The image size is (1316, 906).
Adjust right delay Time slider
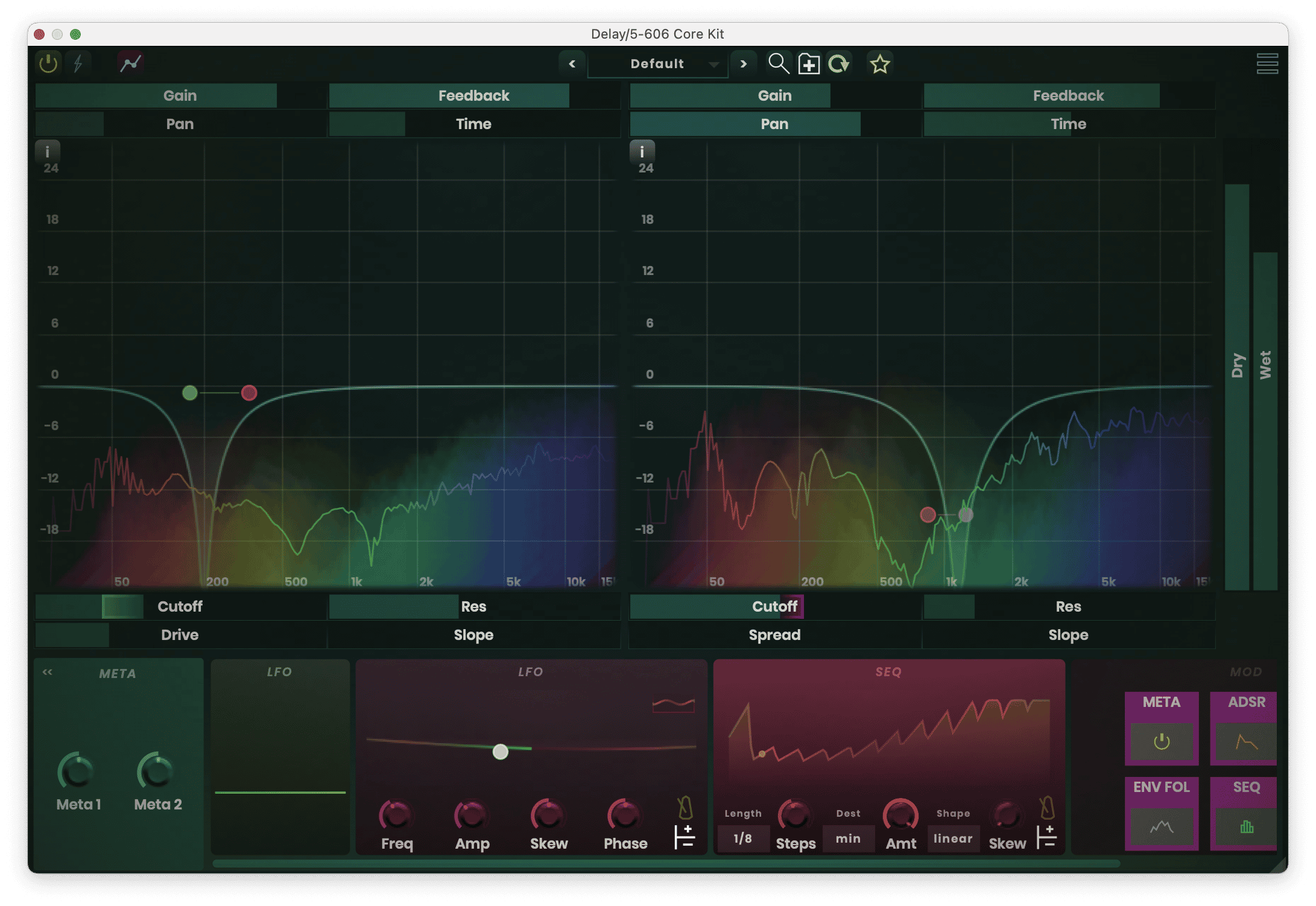point(1069,124)
